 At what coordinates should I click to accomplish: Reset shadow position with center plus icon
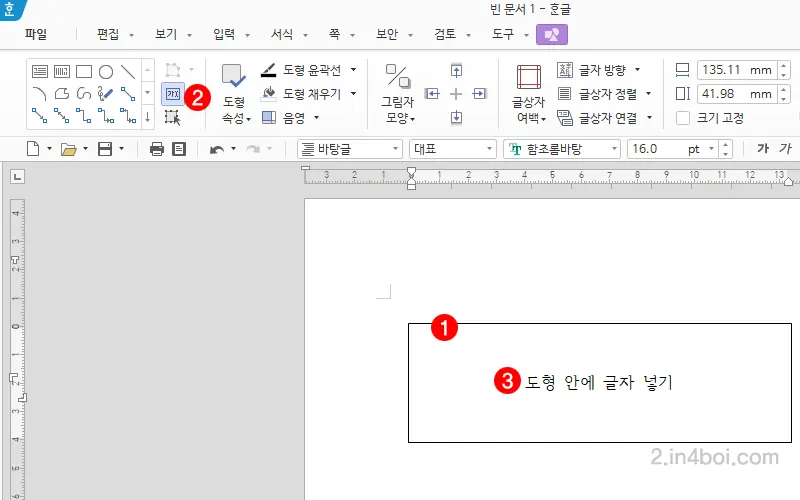456,94
